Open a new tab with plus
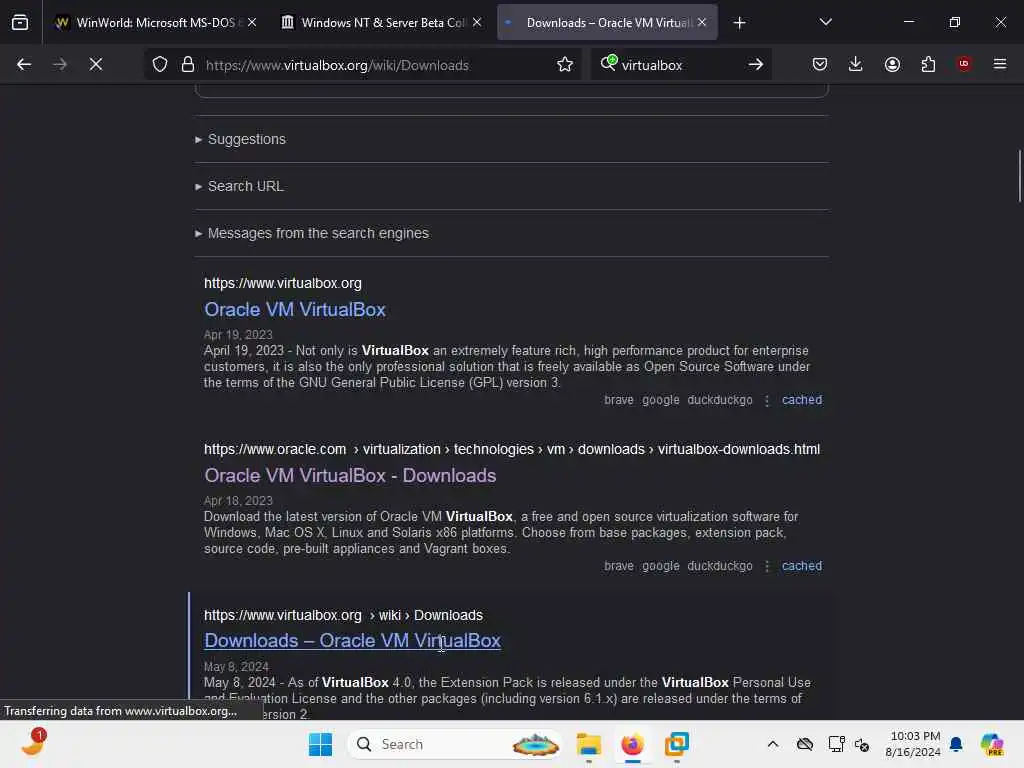Screen dimensions: 1024x768 click(739, 23)
